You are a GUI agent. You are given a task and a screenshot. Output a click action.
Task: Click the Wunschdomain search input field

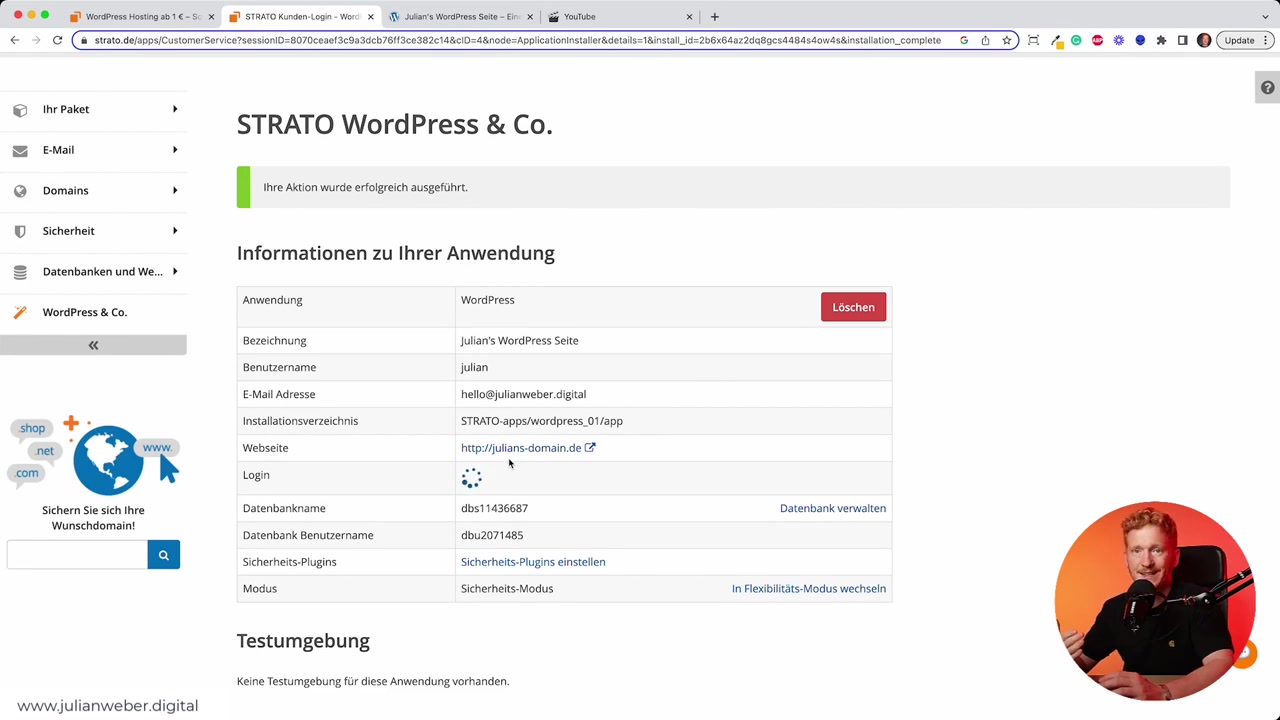(x=77, y=555)
